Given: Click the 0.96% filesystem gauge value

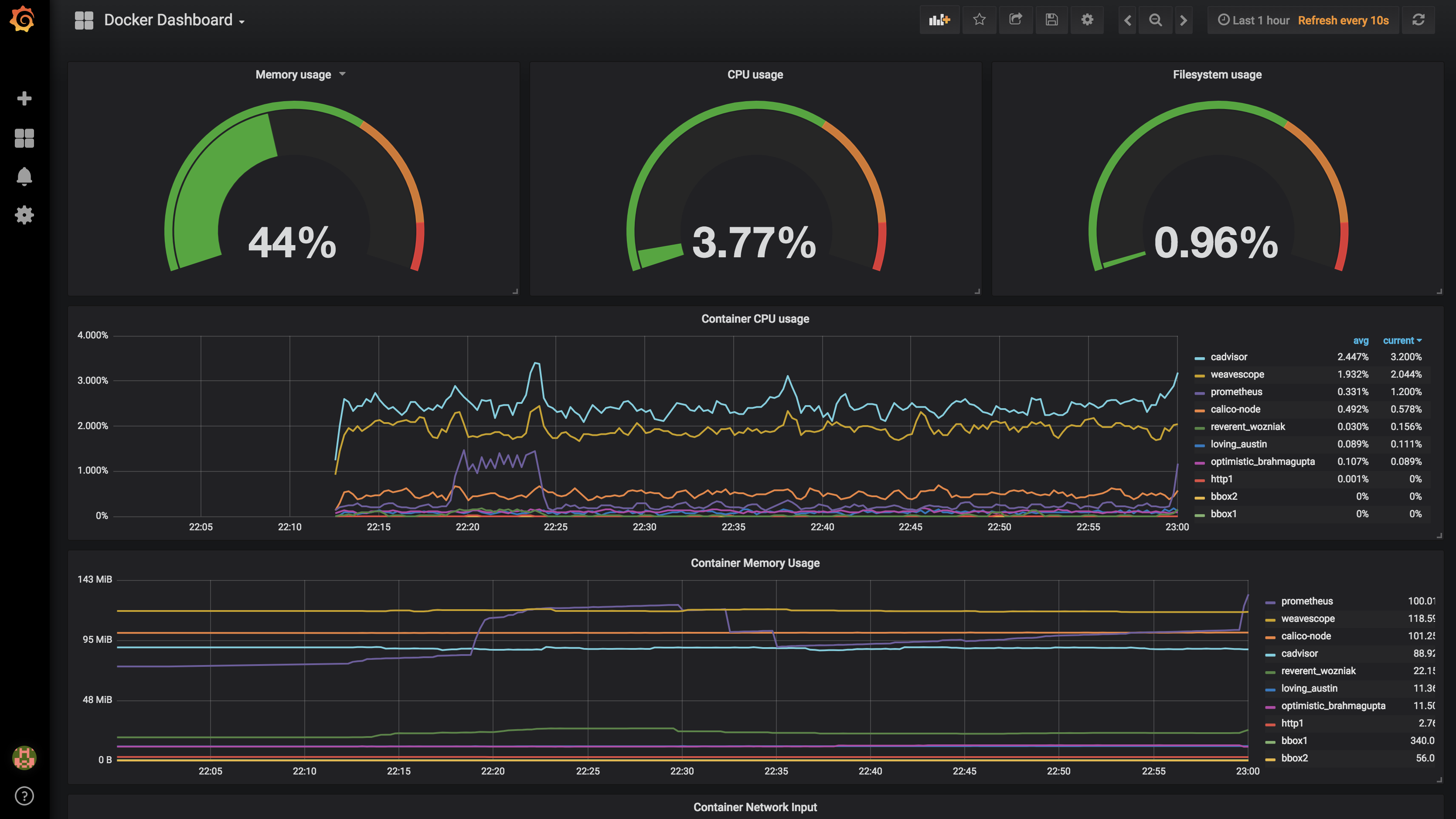Looking at the screenshot, I should (x=1216, y=242).
